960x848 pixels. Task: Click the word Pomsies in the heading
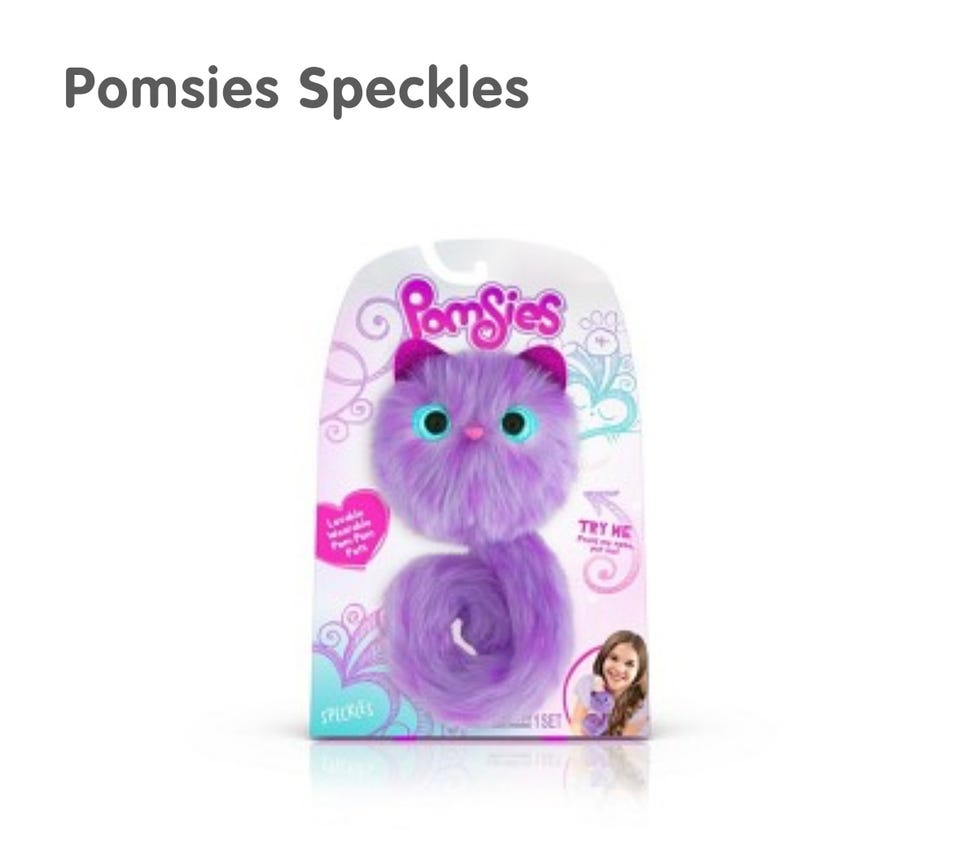coord(171,88)
